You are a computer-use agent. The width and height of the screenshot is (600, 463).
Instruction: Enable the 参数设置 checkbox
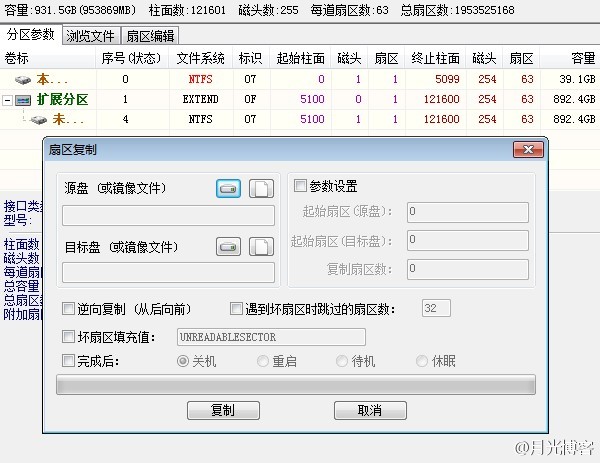(x=300, y=186)
